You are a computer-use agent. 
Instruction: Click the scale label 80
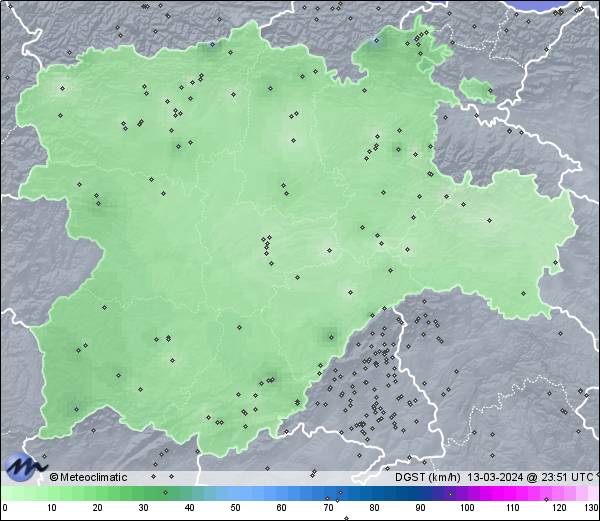click(x=374, y=508)
